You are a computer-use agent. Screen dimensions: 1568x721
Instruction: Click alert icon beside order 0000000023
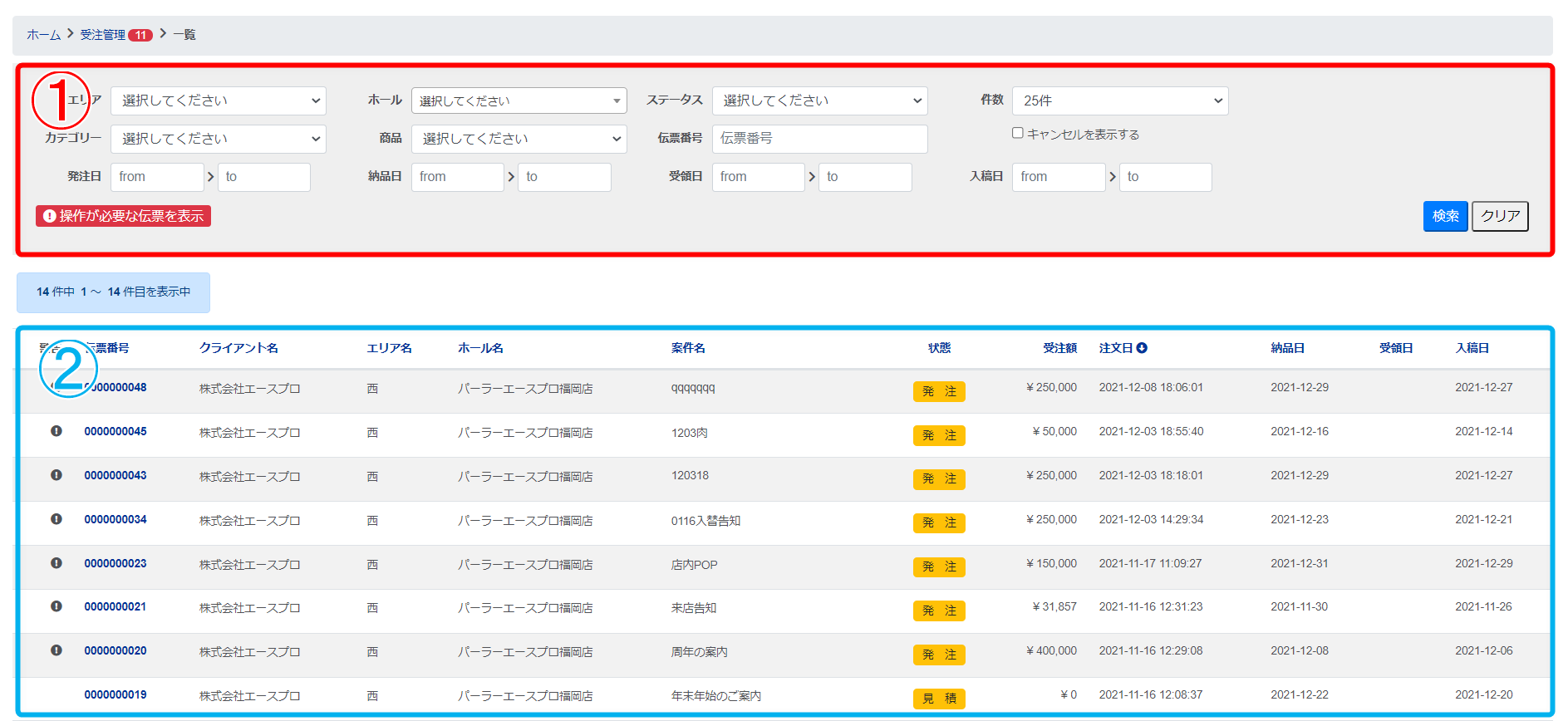coord(57,563)
